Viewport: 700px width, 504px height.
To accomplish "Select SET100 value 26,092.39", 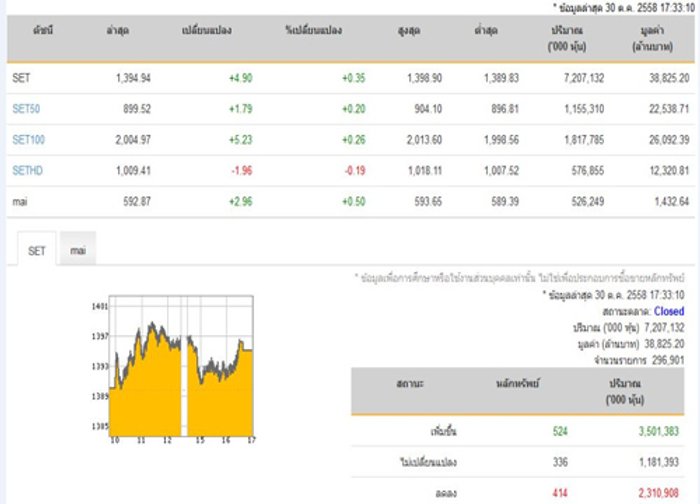I will click(669, 140).
